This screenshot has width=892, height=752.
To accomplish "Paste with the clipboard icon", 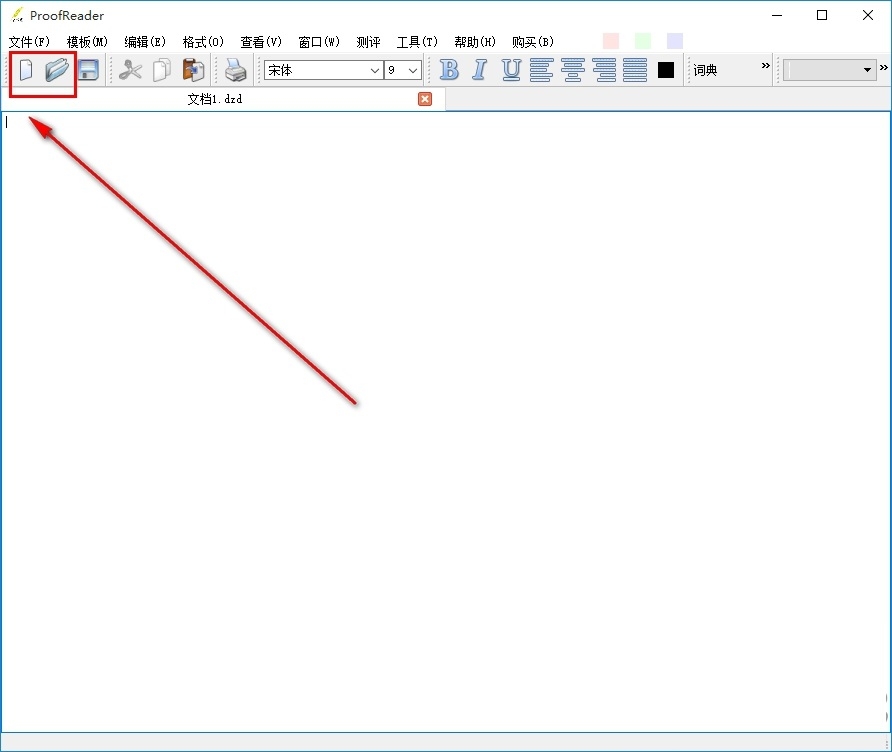I will click(193, 70).
